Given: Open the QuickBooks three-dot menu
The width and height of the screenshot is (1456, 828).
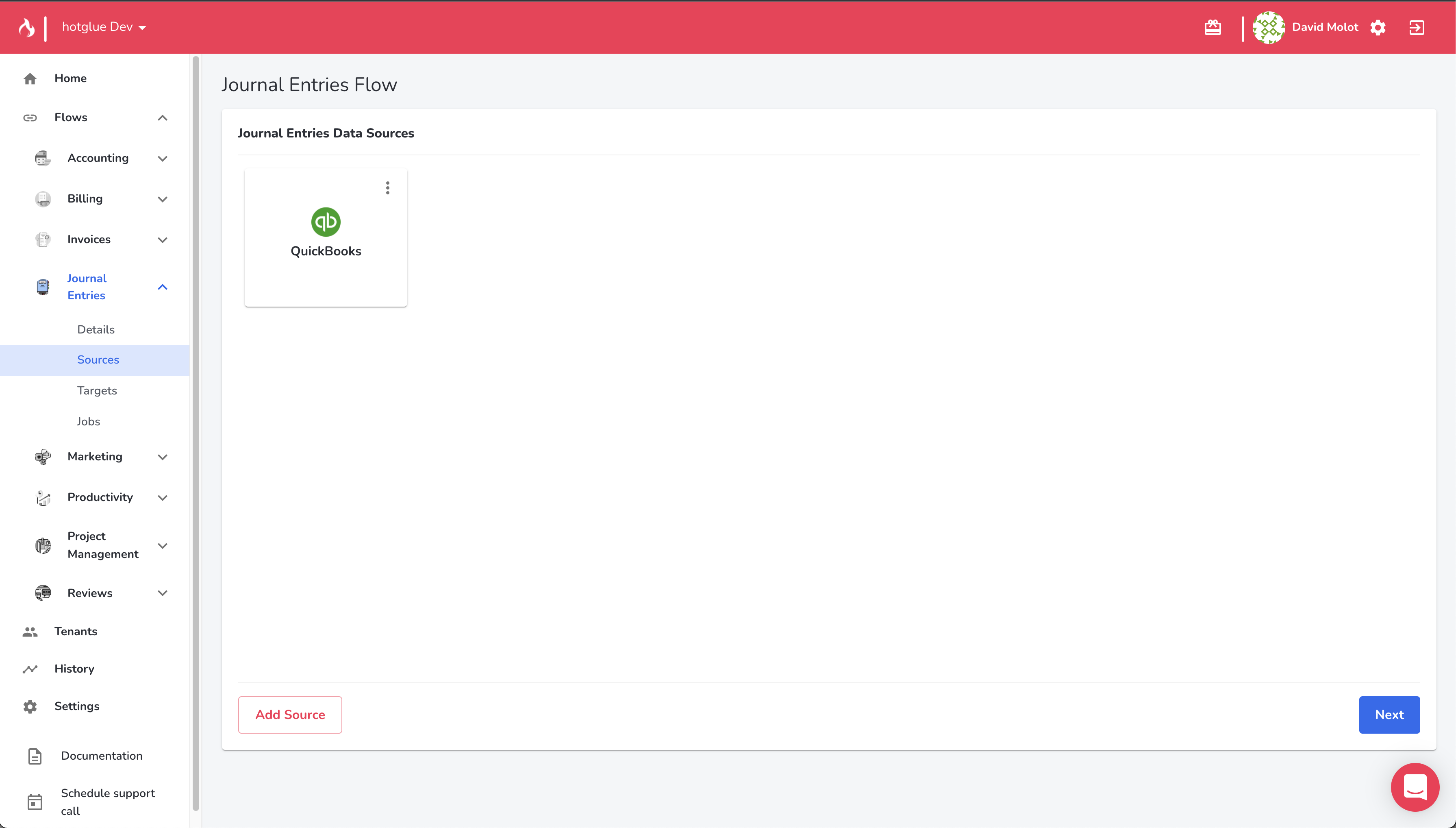Looking at the screenshot, I should 388,187.
